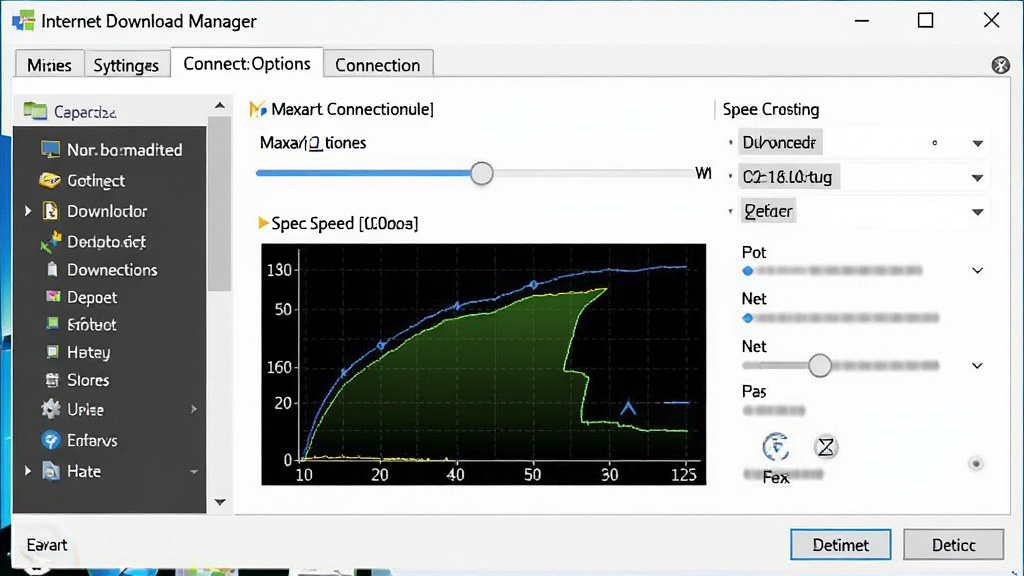Open the Urlee submenu arrow
Screen dimensions: 1024x576
(194, 409)
